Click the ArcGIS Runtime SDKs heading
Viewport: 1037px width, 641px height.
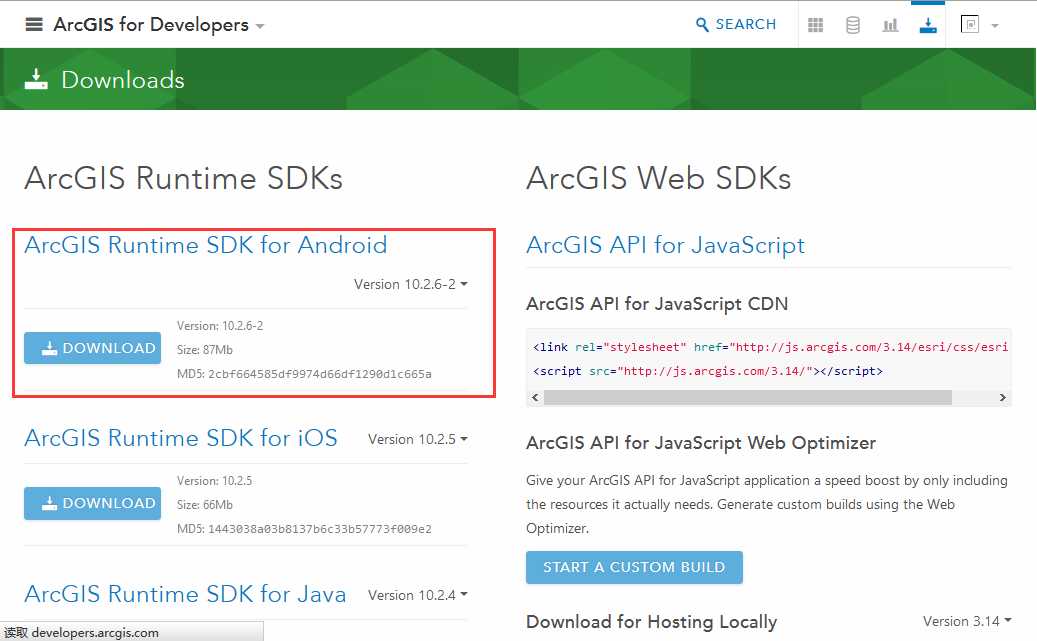click(184, 179)
